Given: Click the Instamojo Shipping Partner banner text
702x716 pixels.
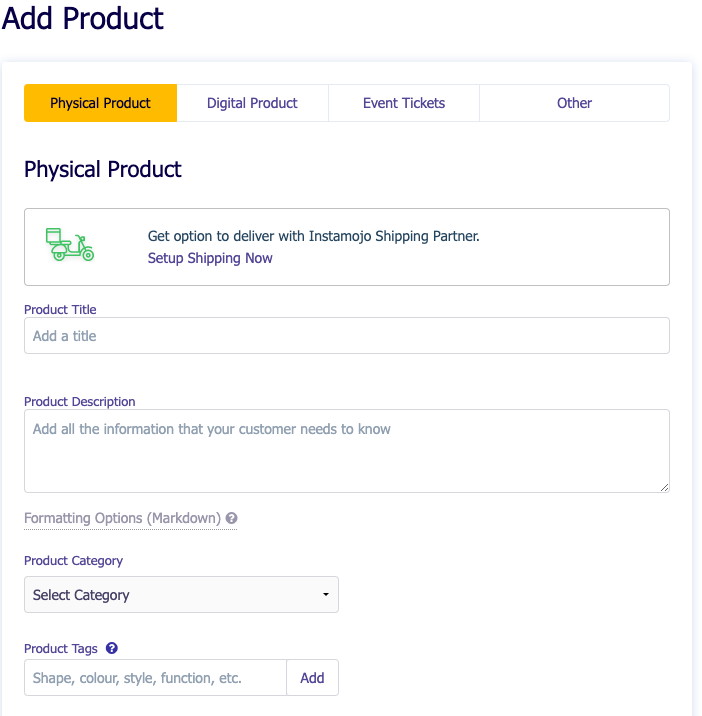Looking at the screenshot, I should click(x=314, y=236).
